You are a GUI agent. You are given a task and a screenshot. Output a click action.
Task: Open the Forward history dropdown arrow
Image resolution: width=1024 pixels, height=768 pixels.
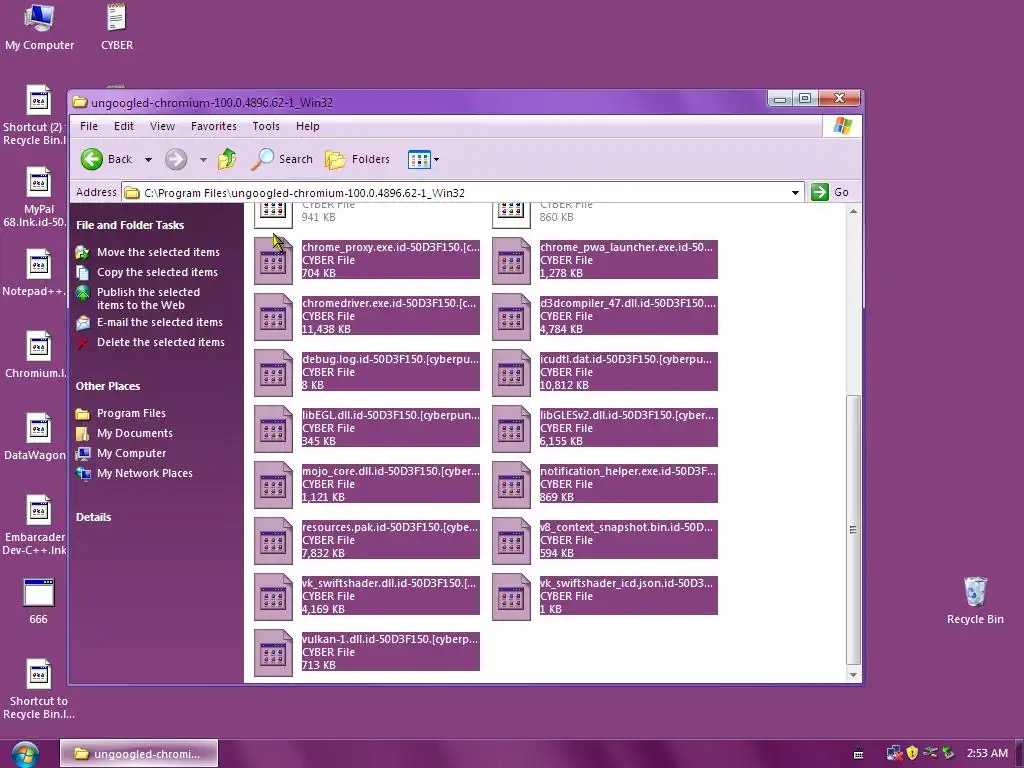(203, 159)
